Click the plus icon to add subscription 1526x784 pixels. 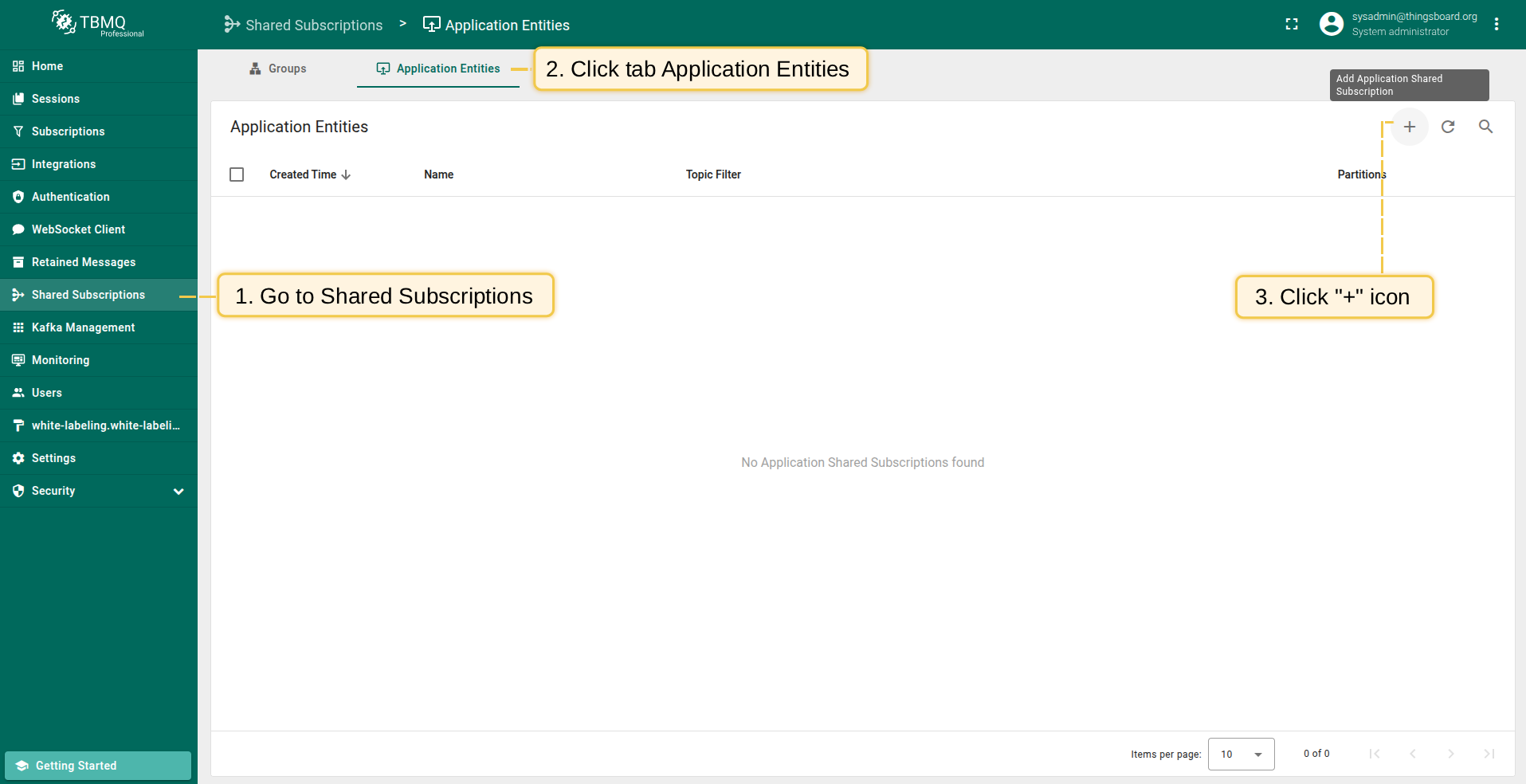[1409, 127]
